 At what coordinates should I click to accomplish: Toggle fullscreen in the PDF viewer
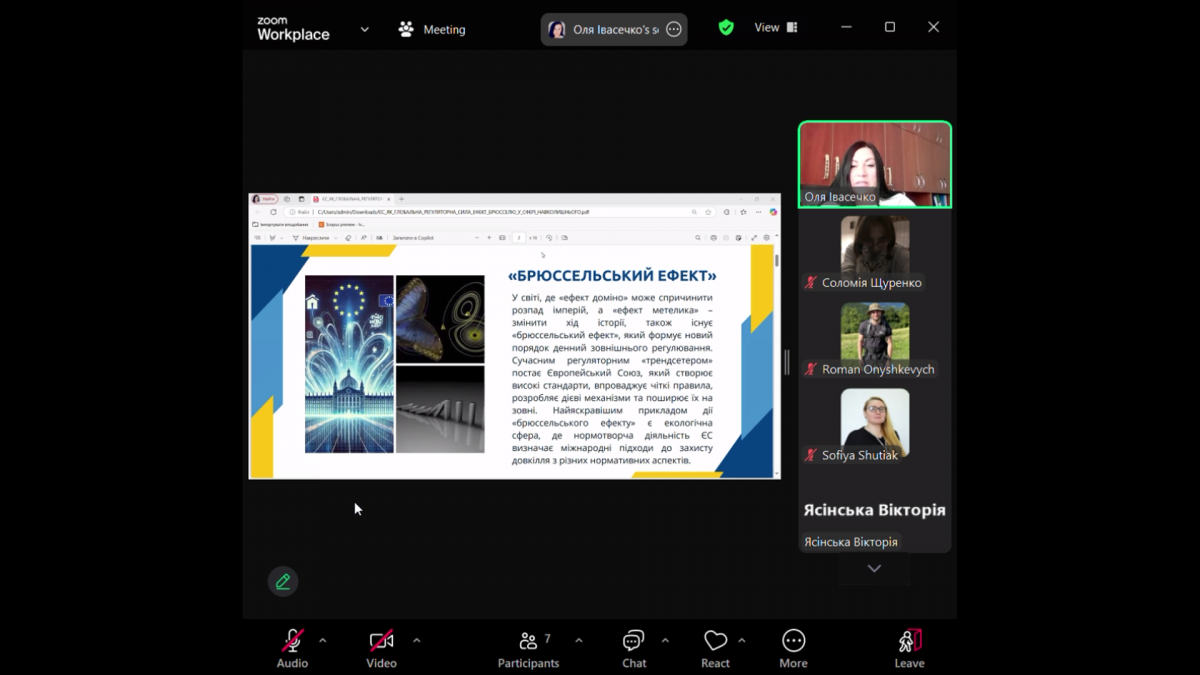(x=752, y=238)
